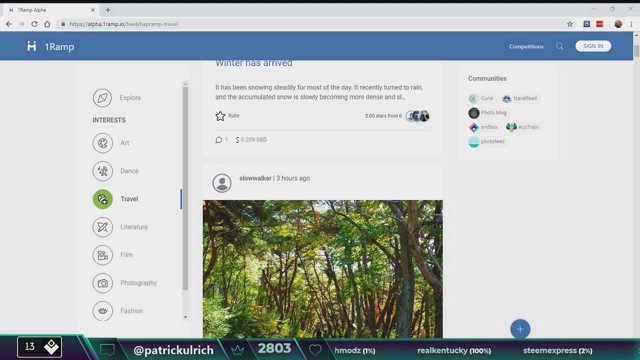Click the Communities heading
The height and width of the screenshot is (360, 640).
(487, 79)
